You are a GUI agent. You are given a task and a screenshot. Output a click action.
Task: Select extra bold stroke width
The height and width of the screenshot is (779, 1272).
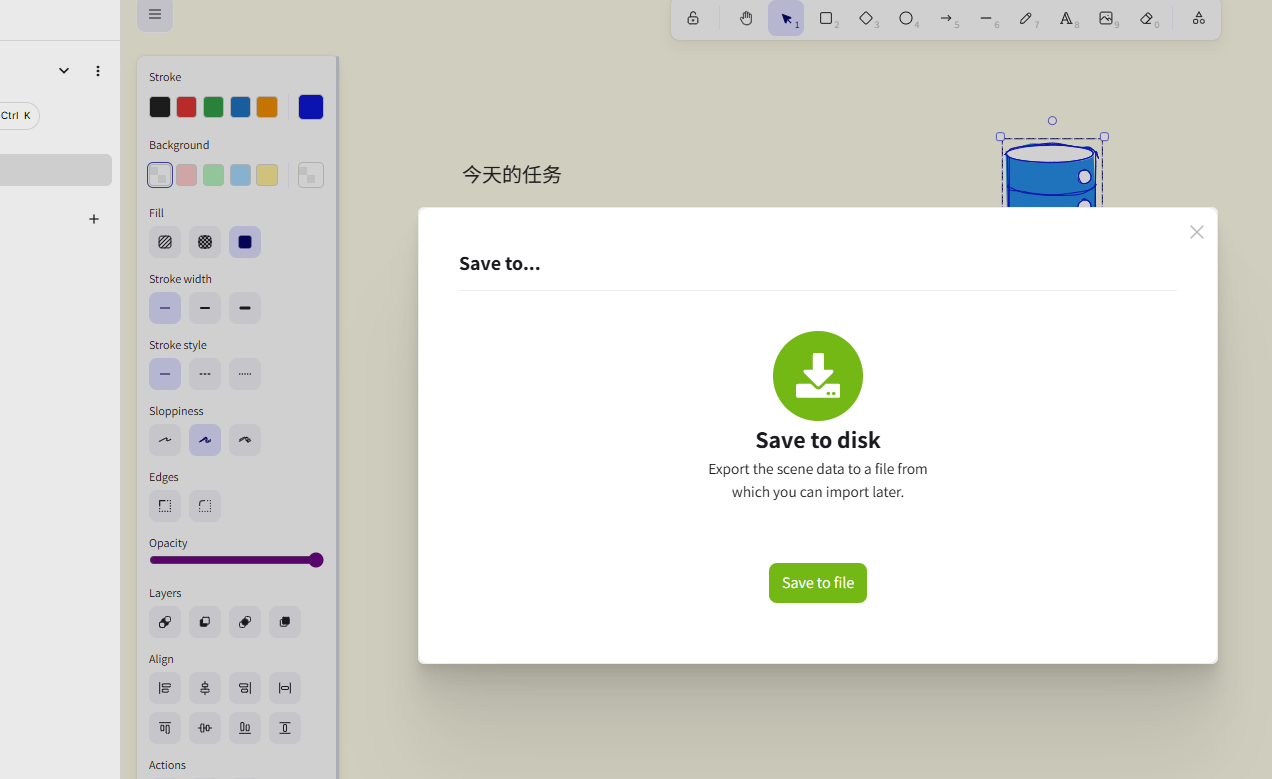click(245, 308)
